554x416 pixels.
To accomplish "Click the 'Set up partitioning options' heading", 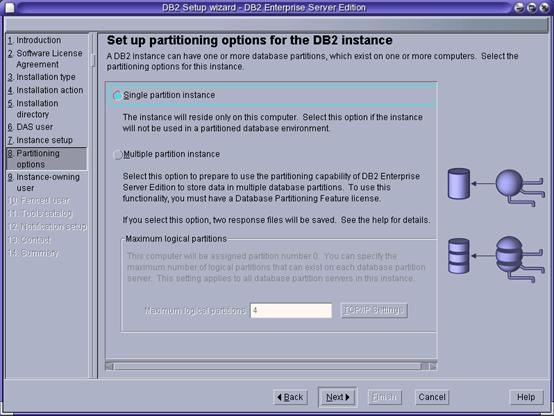I will click(249, 40).
